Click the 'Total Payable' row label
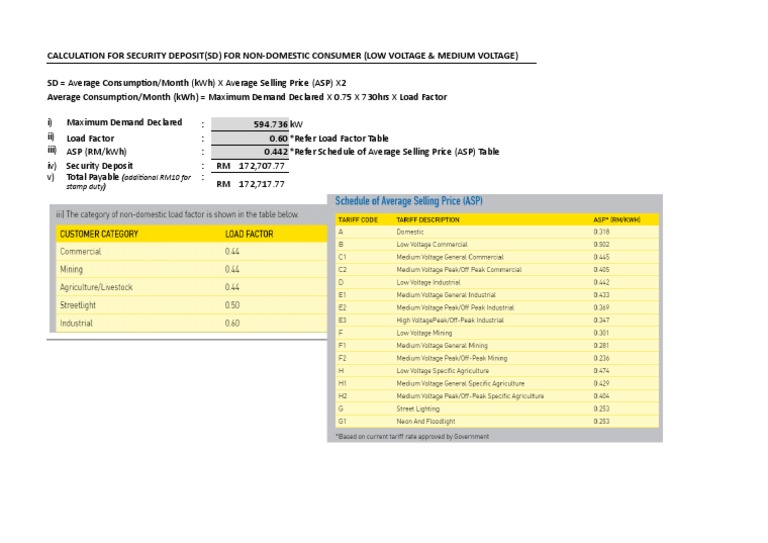This screenshot has width=768, height=543. (129, 181)
